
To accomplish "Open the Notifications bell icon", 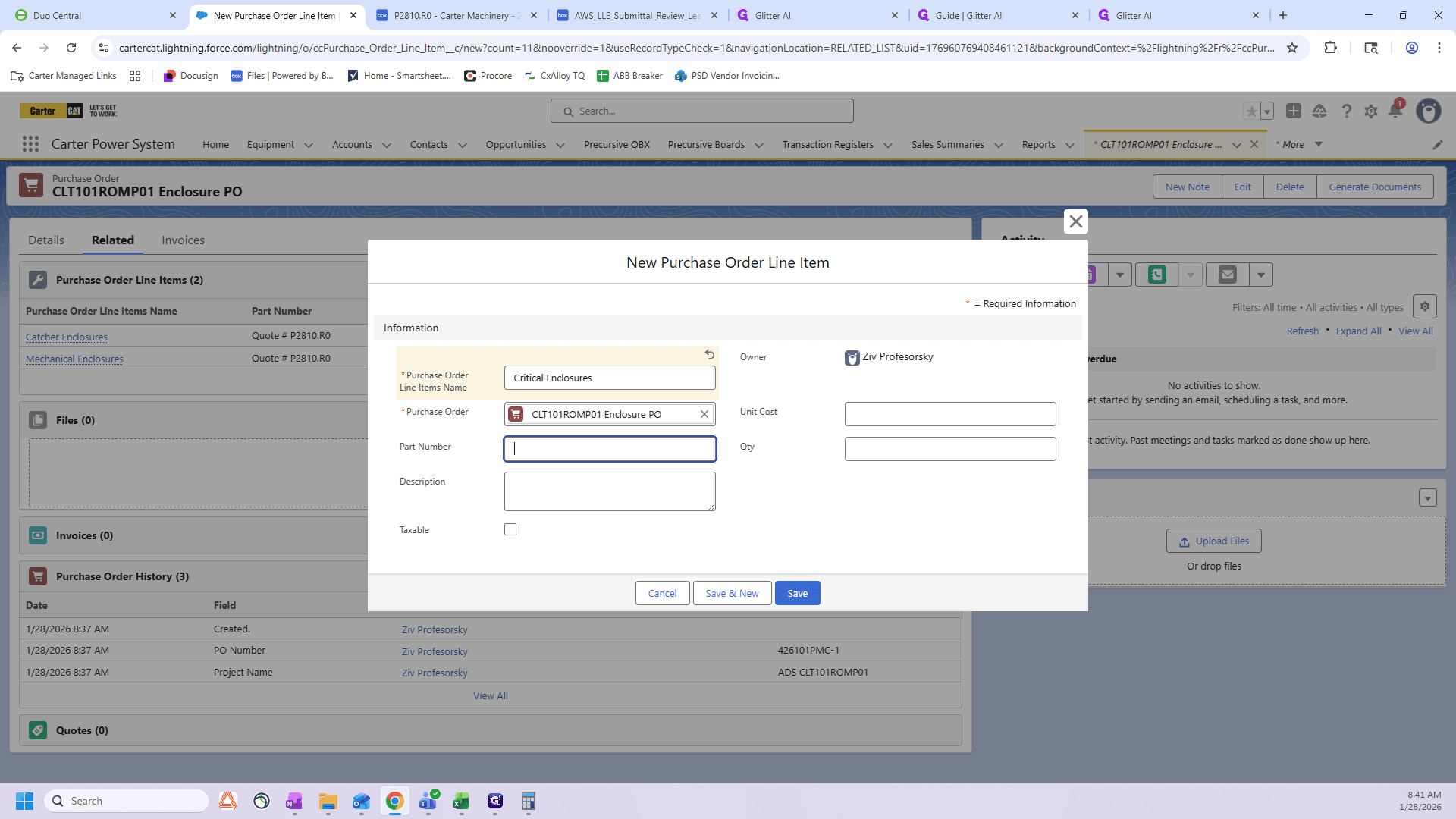I will 1395,111.
